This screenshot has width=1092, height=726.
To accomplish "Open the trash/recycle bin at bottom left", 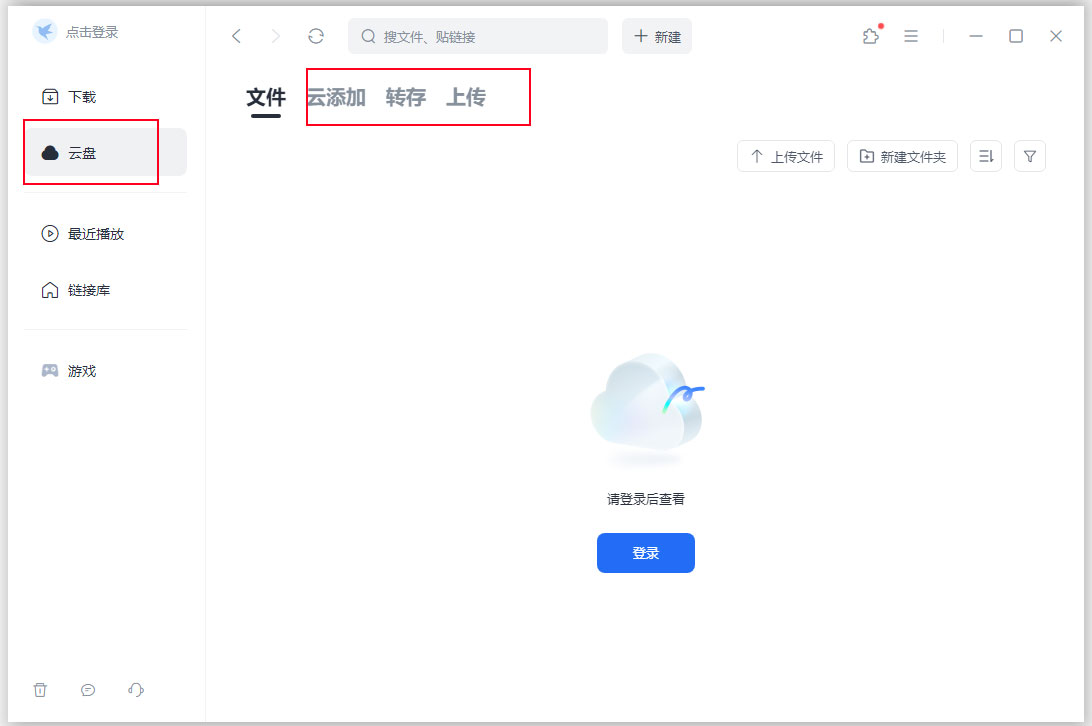I will 40,690.
